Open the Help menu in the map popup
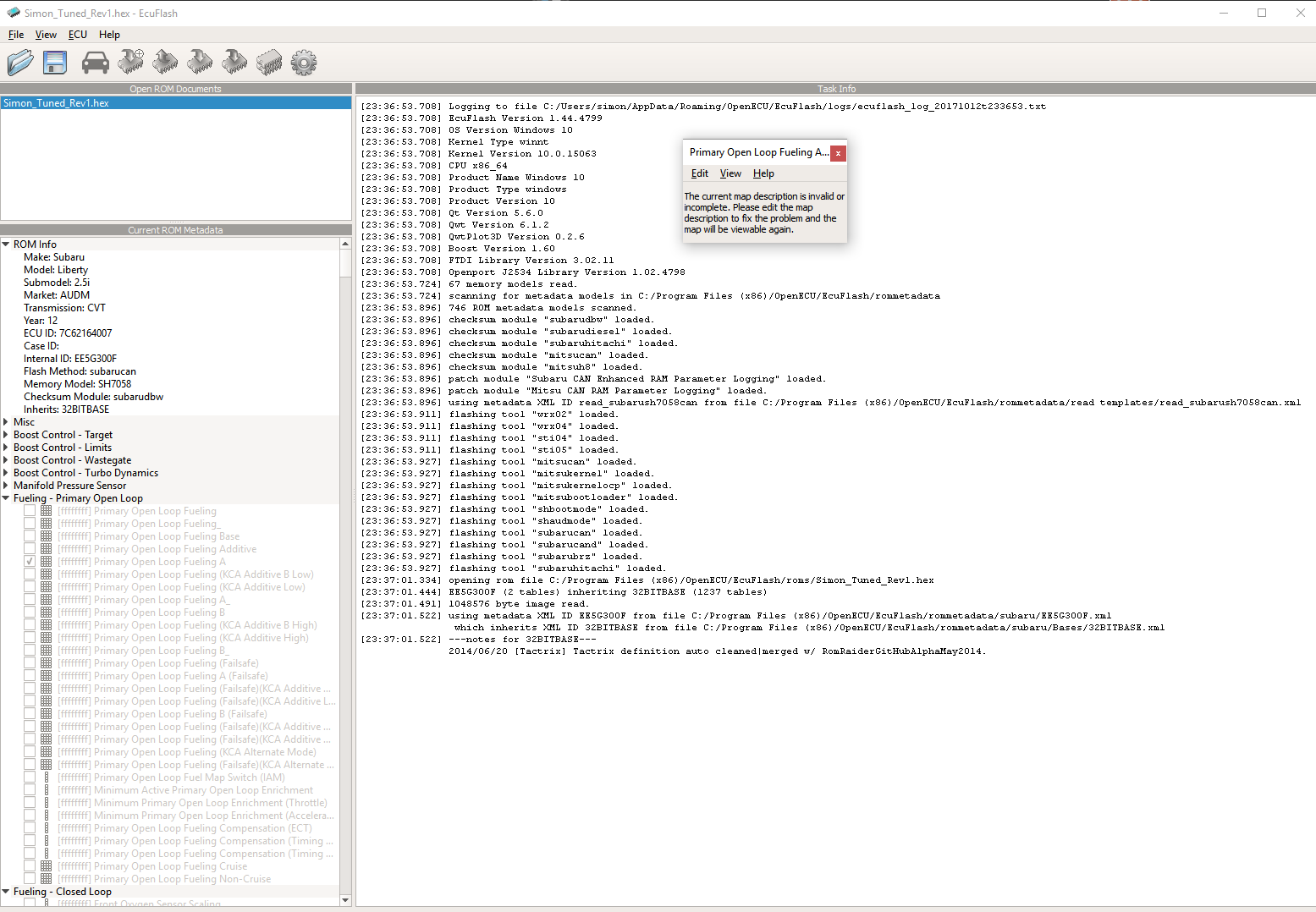The width and height of the screenshot is (1316, 912). pyautogui.click(x=763, y=173)
